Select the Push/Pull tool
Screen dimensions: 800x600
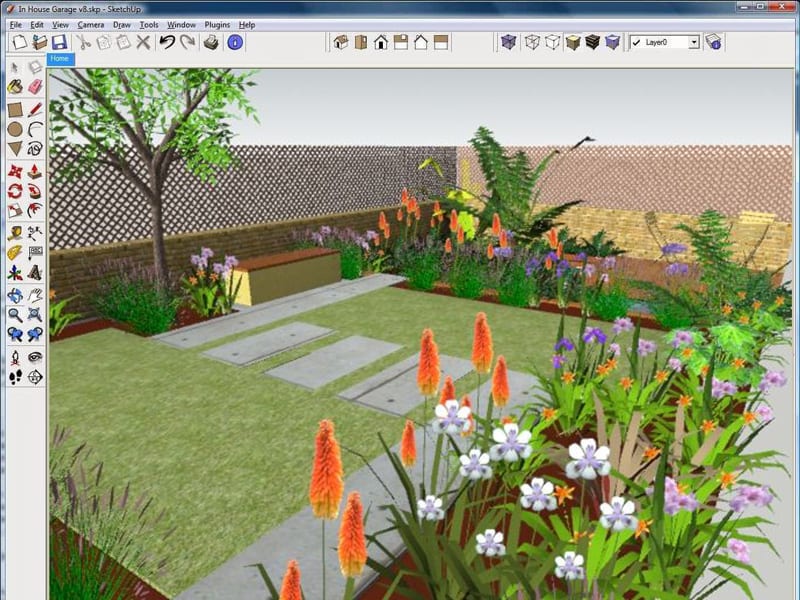point(35,171)
